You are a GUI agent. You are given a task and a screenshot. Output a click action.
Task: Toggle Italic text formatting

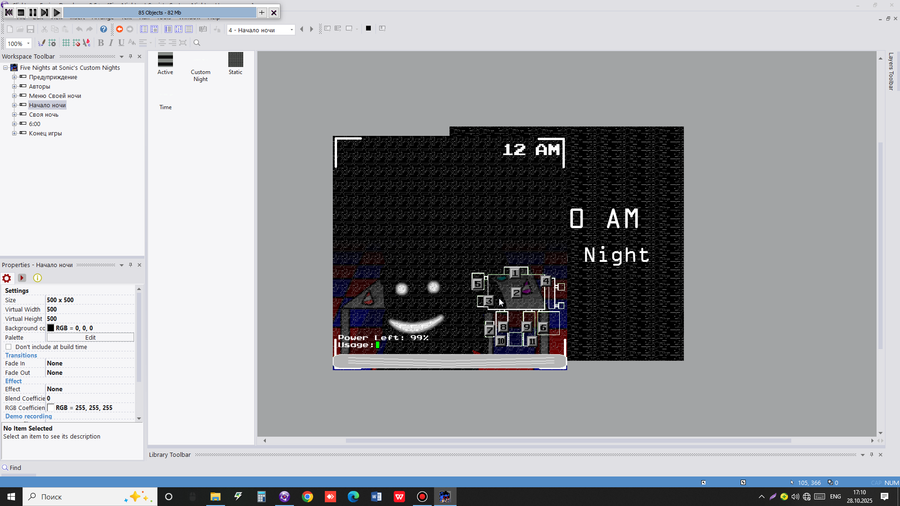tap(111, 43)
